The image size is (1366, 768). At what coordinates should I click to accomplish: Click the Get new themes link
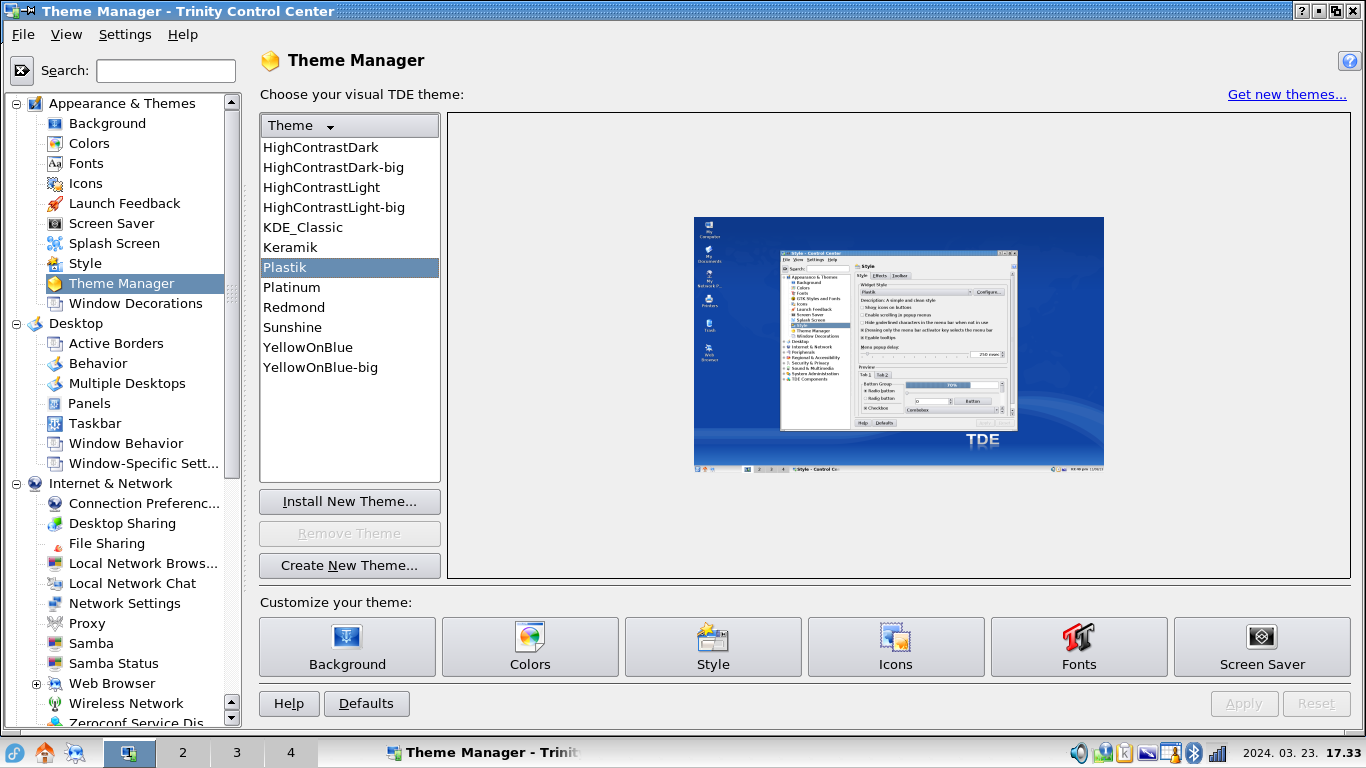pos(1287,94)
